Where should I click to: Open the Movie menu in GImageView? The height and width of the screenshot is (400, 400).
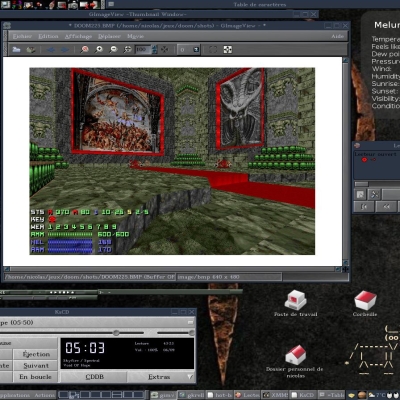coord(135,36)
